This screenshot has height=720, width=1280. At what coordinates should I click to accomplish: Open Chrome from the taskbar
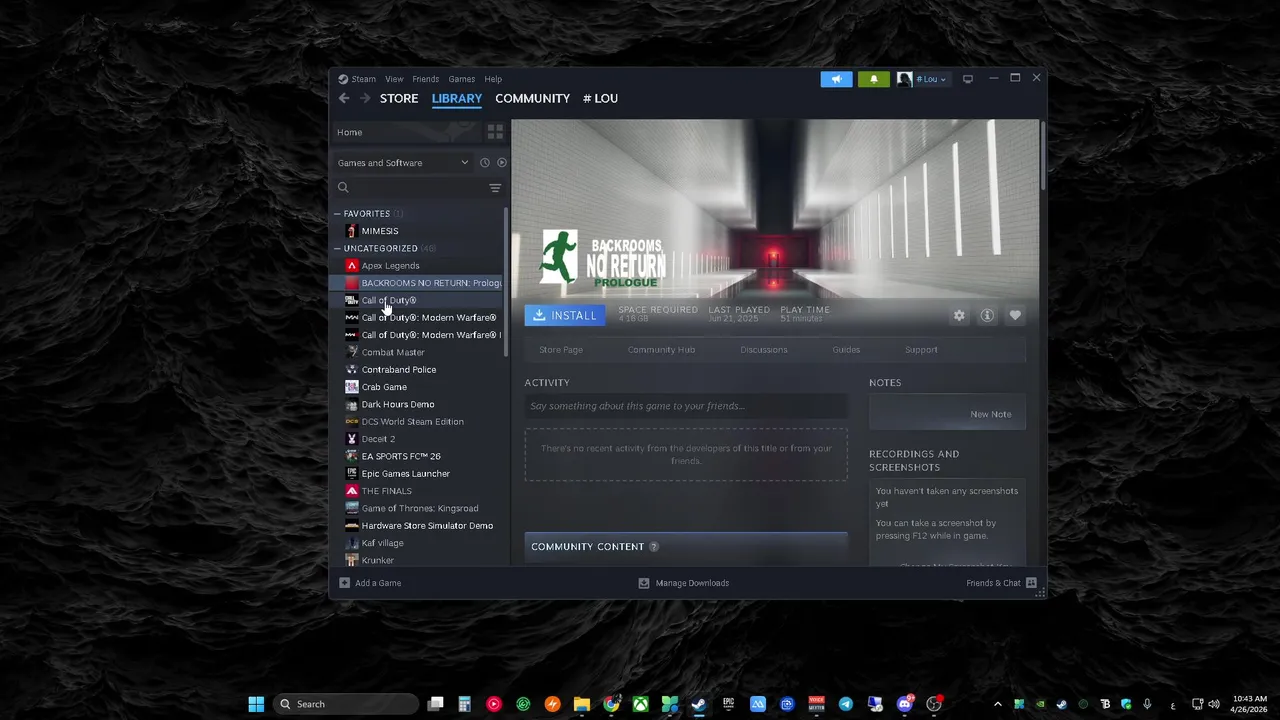coord(611,704)
